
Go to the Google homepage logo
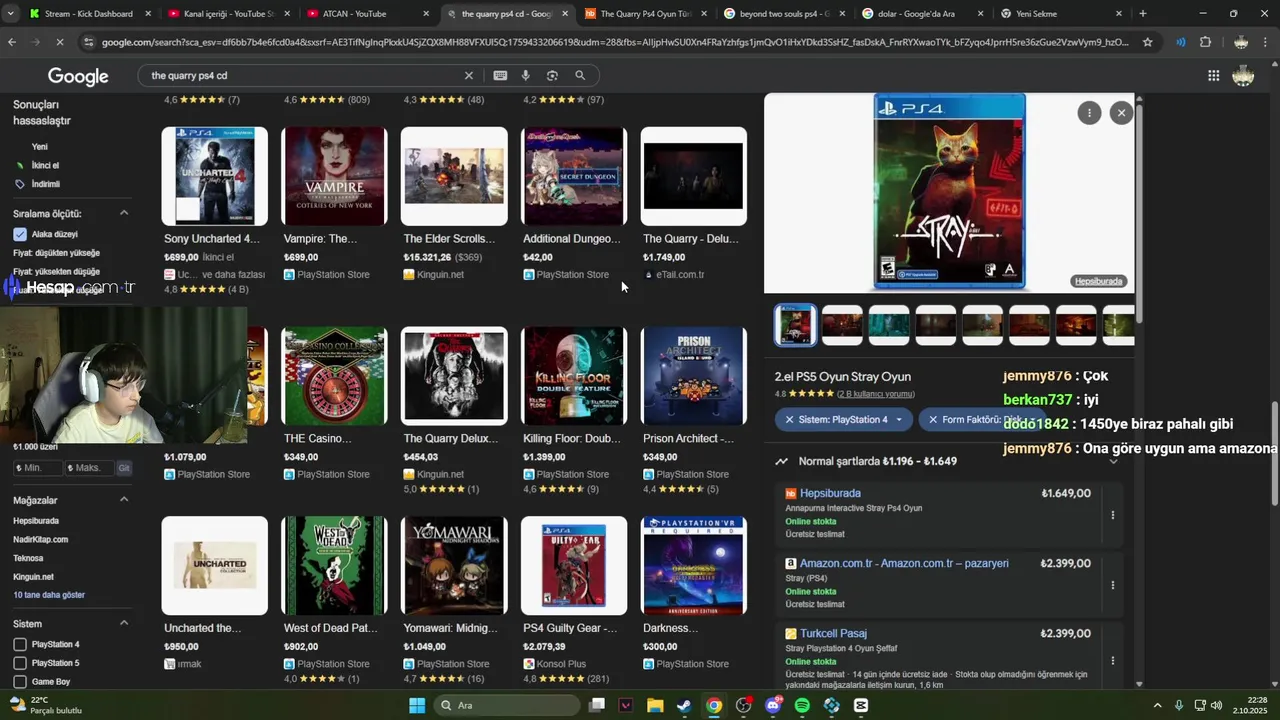(78, 77)
